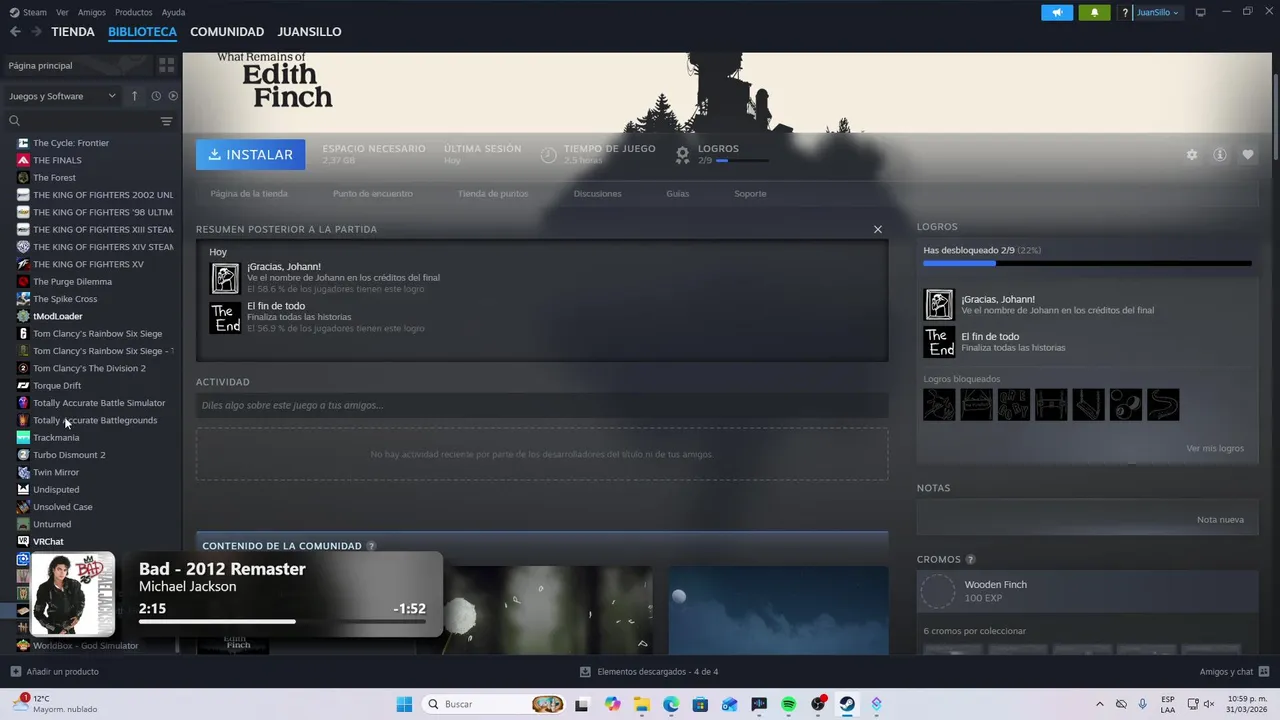The width and height of the screenshot is (1280, 720).
Task: Open the downloads status Elementos descargados
Action: tap(649, 672)
